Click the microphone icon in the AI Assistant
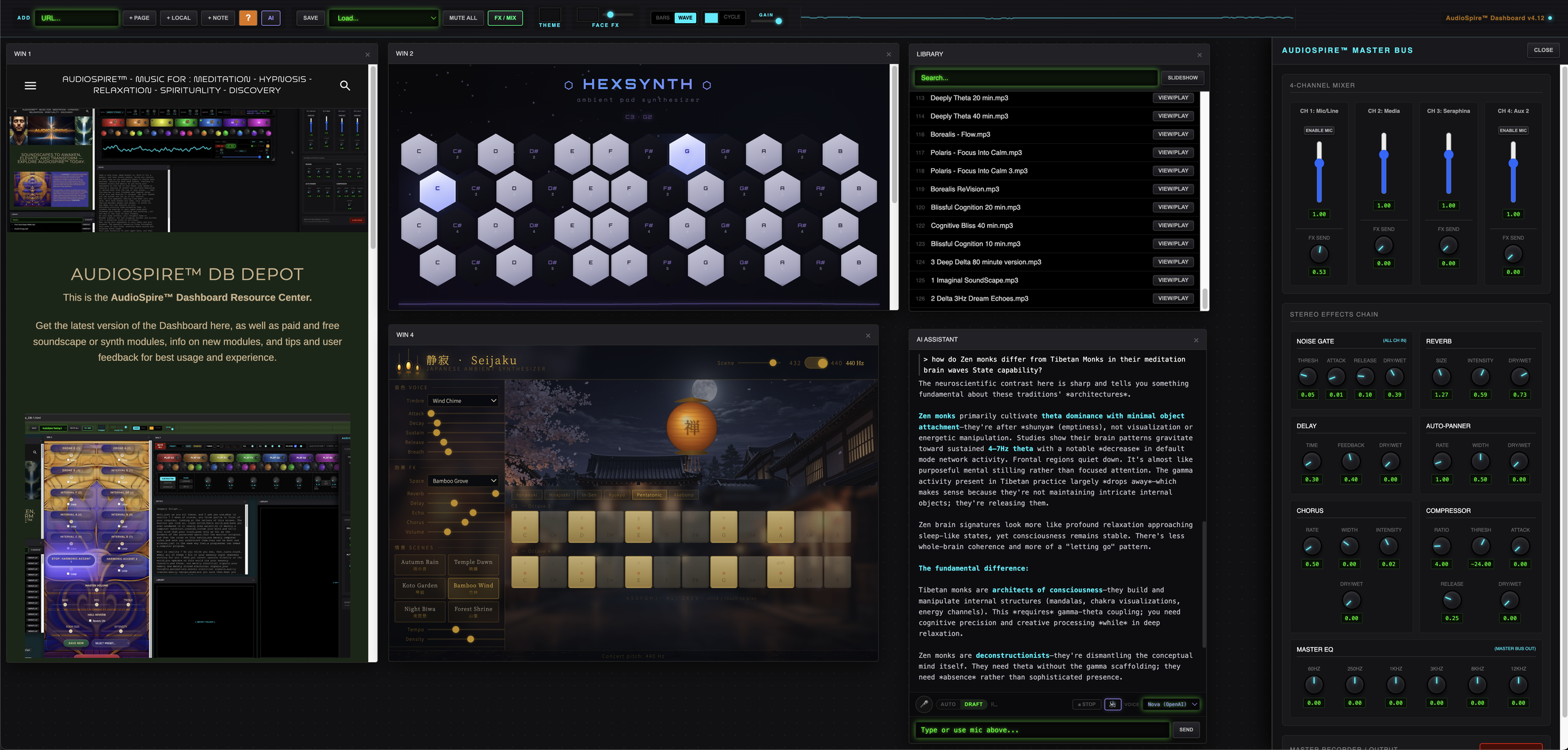This screenshot has width=1568, height=750. 924,704
